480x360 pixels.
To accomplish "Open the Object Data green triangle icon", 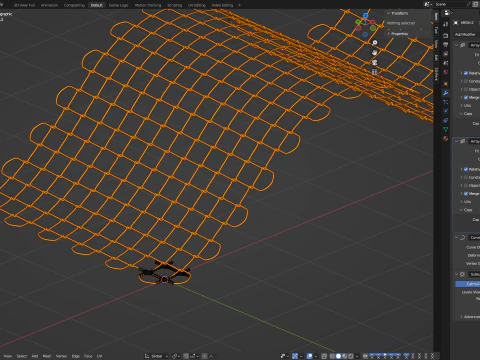I will click(x=446, y=129).
